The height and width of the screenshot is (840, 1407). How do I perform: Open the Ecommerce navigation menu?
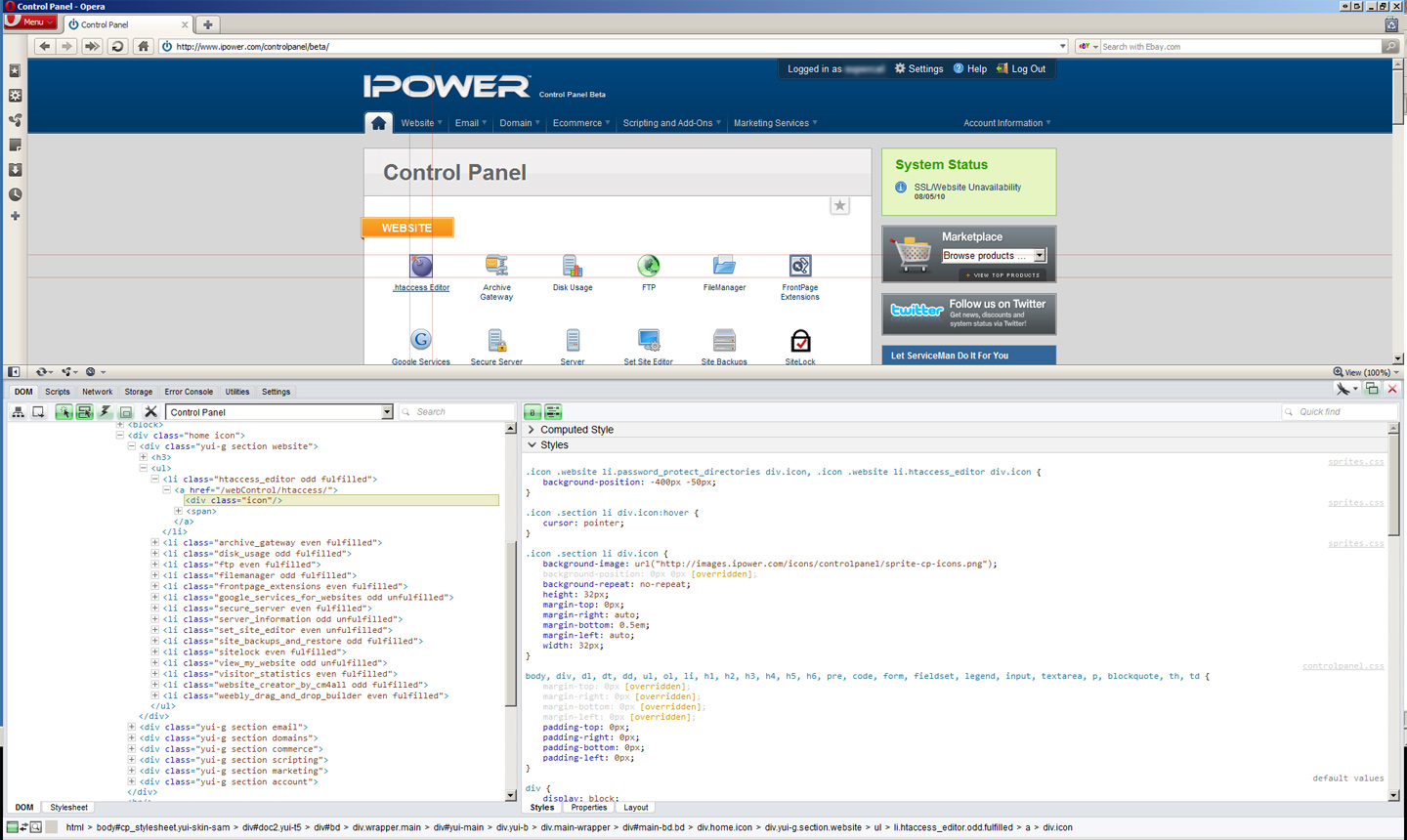pyautogui.click(x=580, y=123)
